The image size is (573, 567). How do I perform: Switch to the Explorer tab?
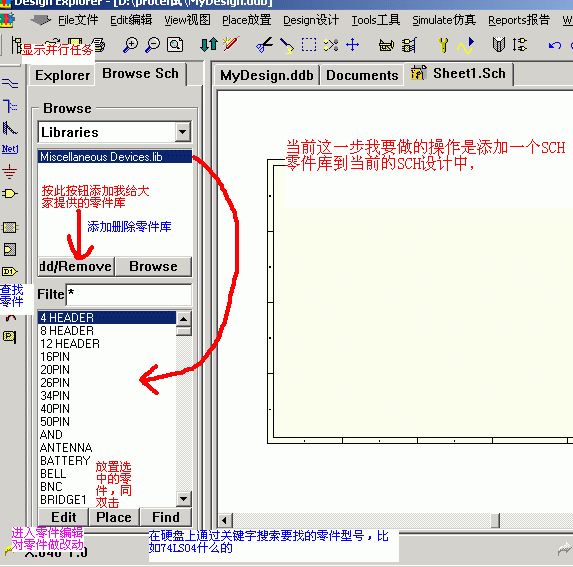(x=62, y=75)
